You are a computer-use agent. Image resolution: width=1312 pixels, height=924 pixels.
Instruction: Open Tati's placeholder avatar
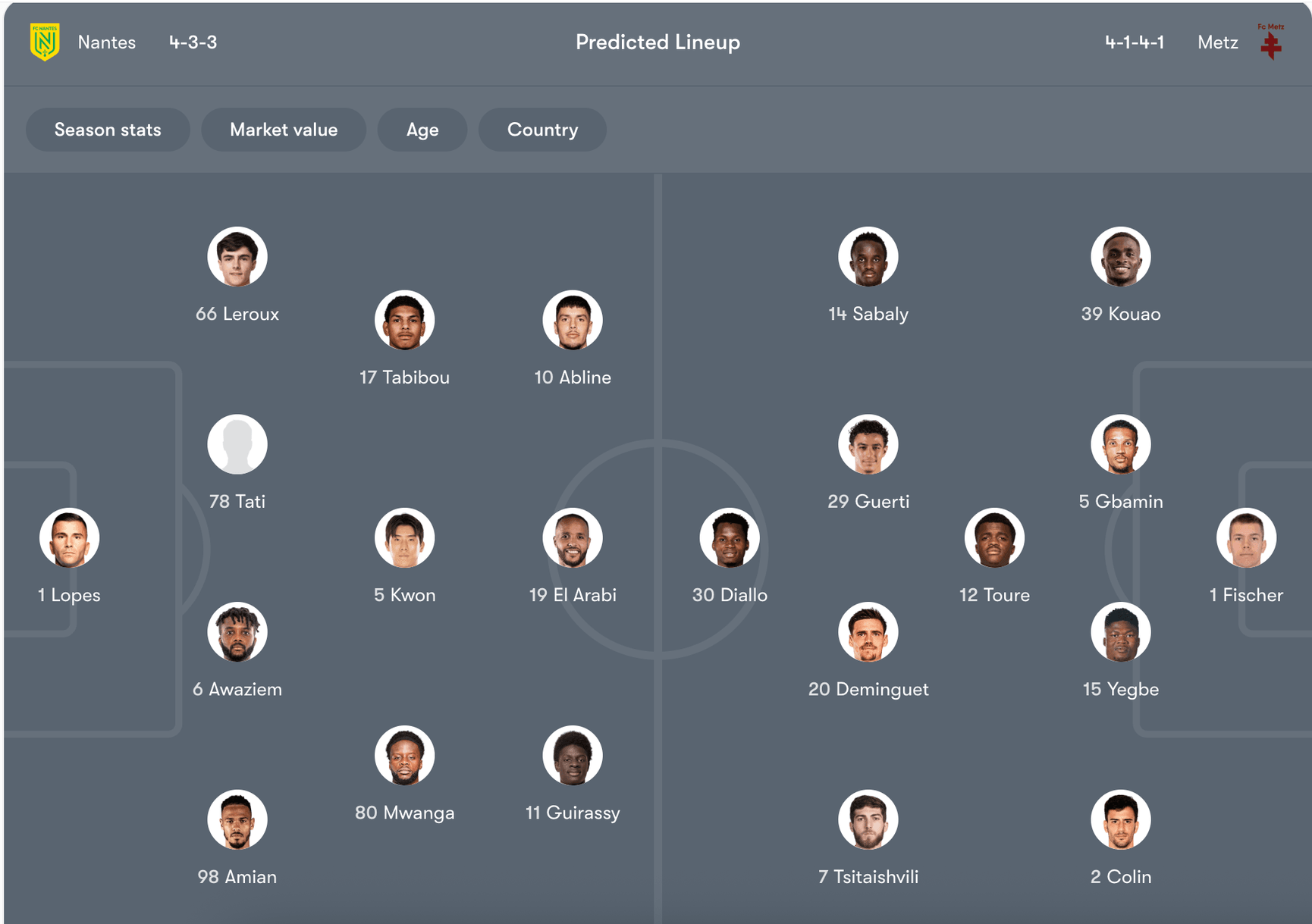click(237, 444)
